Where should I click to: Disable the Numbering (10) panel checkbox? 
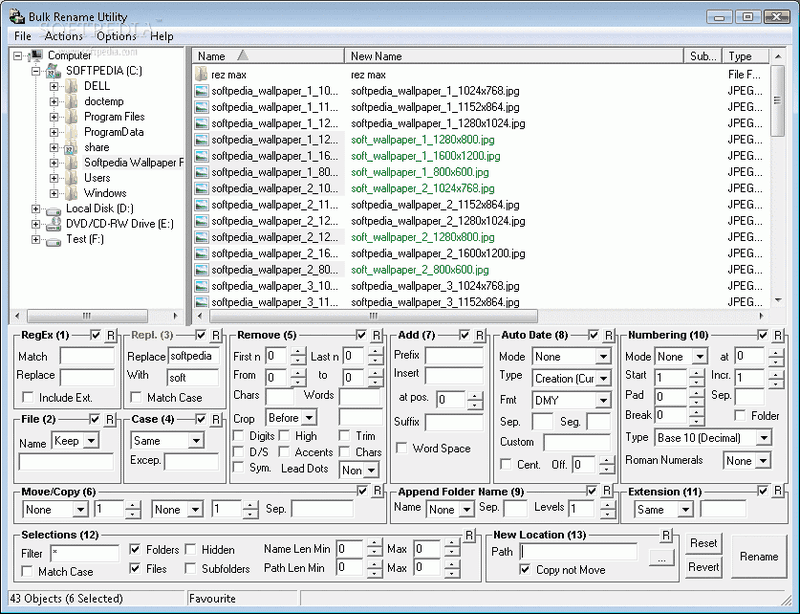763,335
